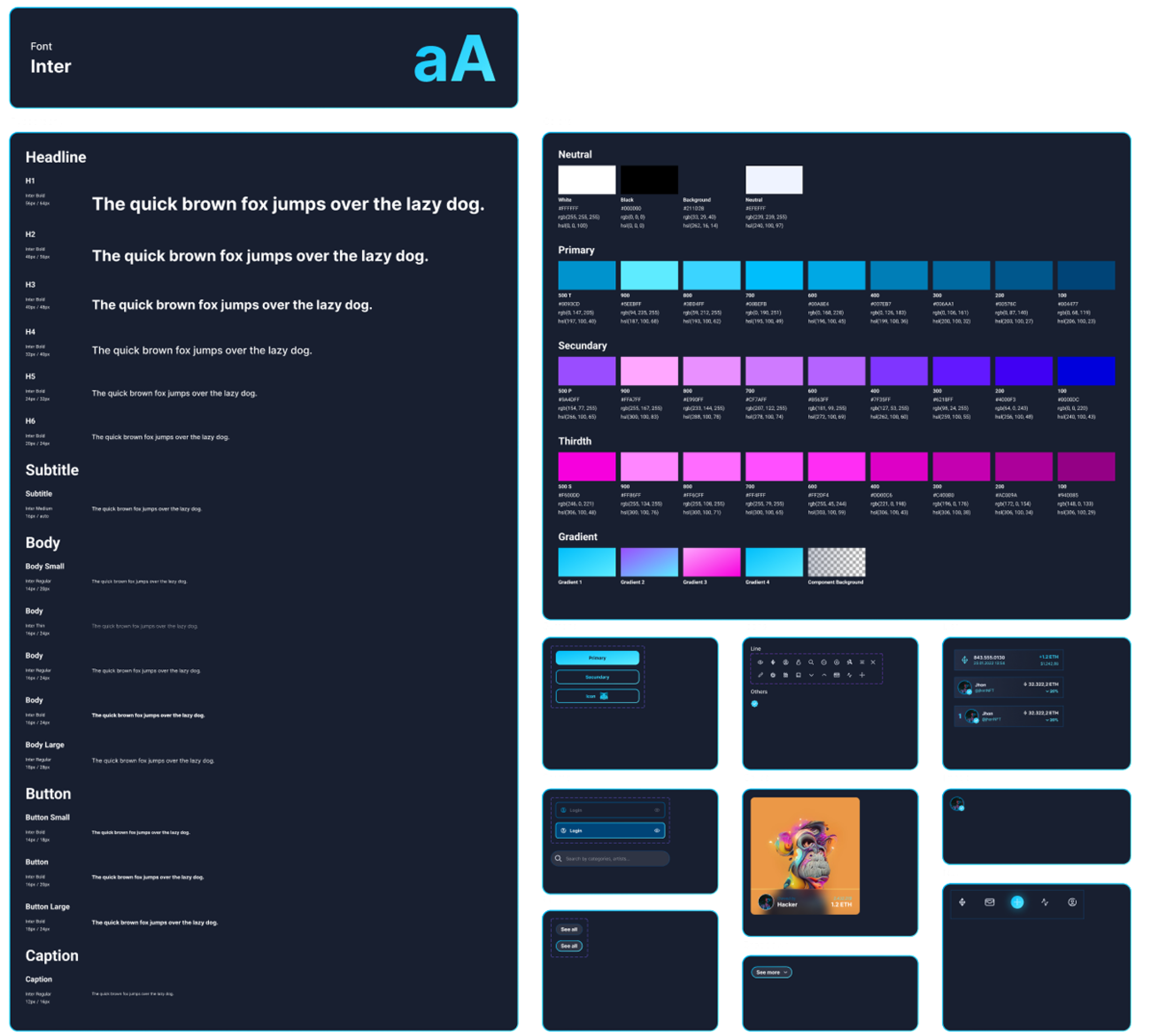Click the profile icon in nav bar
1151x1036 pixels.
click(1072, 902)
